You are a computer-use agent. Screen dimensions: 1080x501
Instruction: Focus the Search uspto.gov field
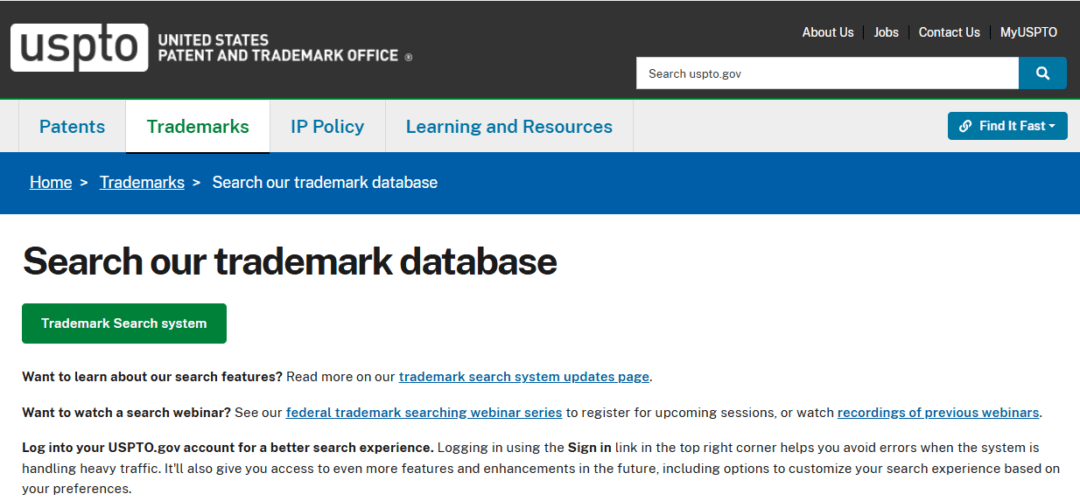click(827, 73)
